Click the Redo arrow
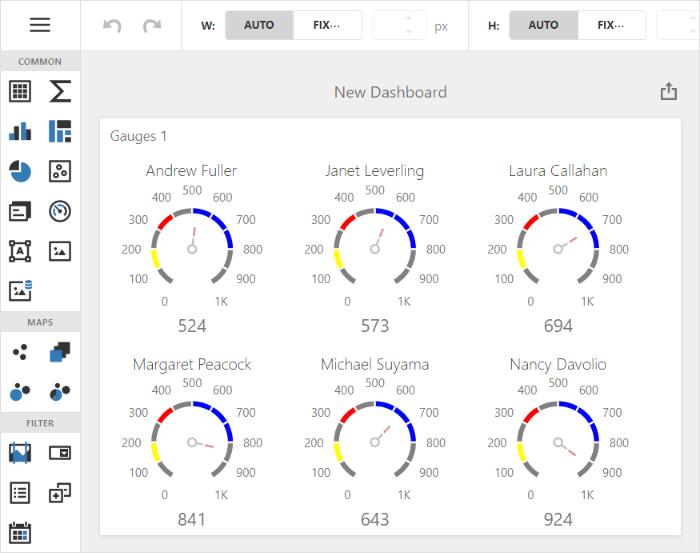 (152, 25)
